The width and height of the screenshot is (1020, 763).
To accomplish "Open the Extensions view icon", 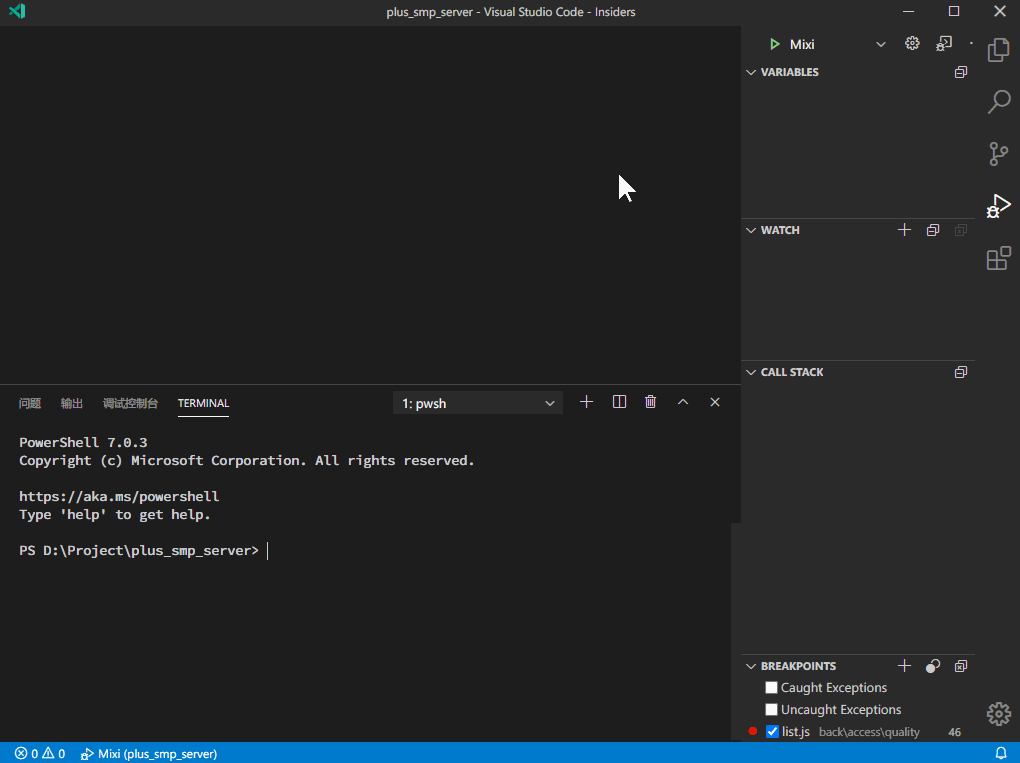I will (999, 258).
